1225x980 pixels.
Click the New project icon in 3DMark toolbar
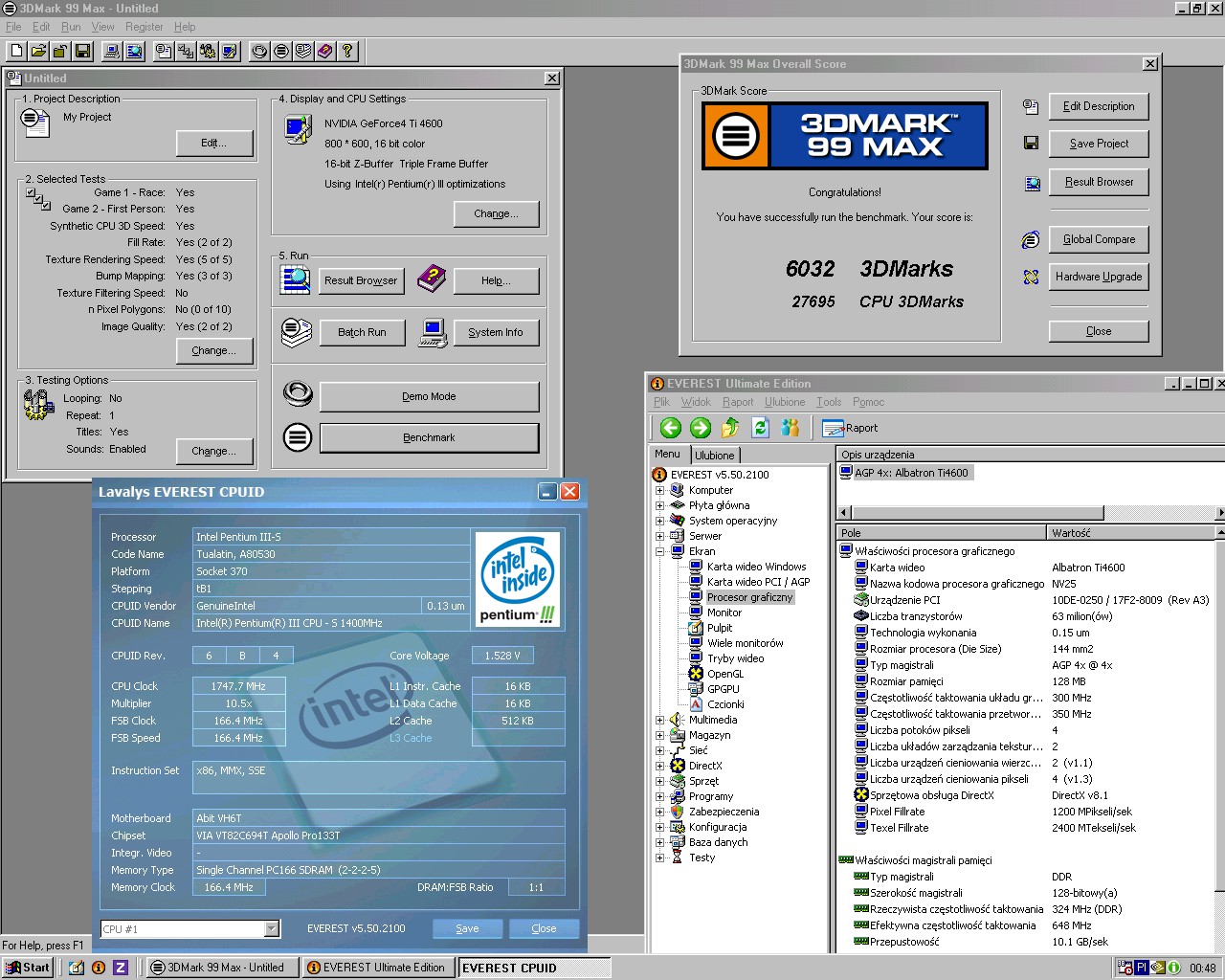point(16,51)
